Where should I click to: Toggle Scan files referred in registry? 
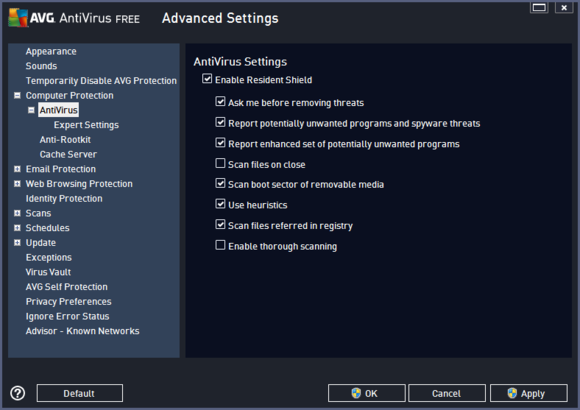click(220, 224)
